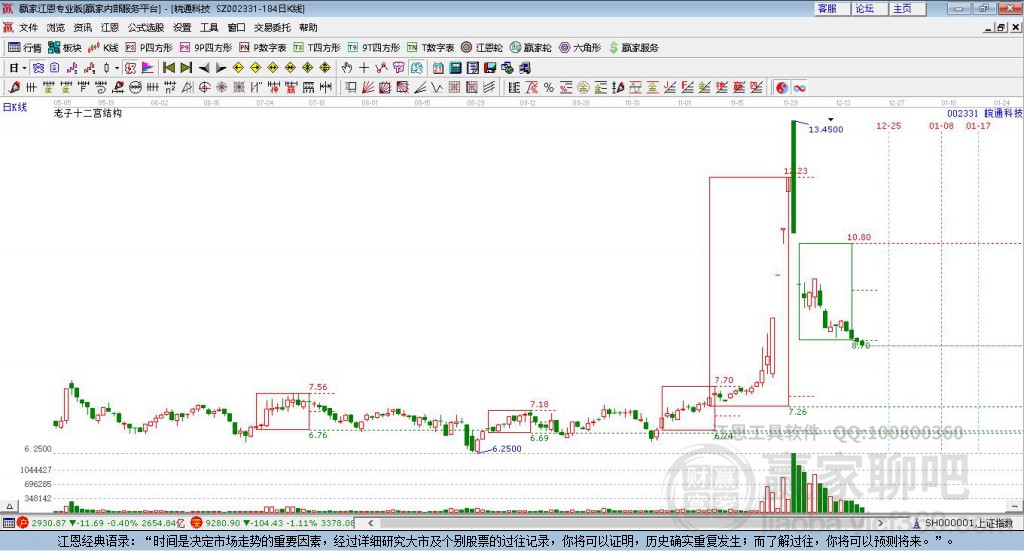Image resolution: width=1024 pixels, height=551 pixels.
Task: Click the 002331 stock code link
Action: pos(963,113)
